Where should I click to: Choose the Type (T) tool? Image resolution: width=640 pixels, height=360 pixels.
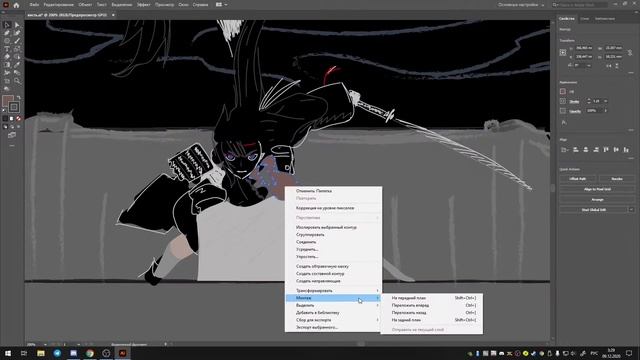click(x=7, y=49)
